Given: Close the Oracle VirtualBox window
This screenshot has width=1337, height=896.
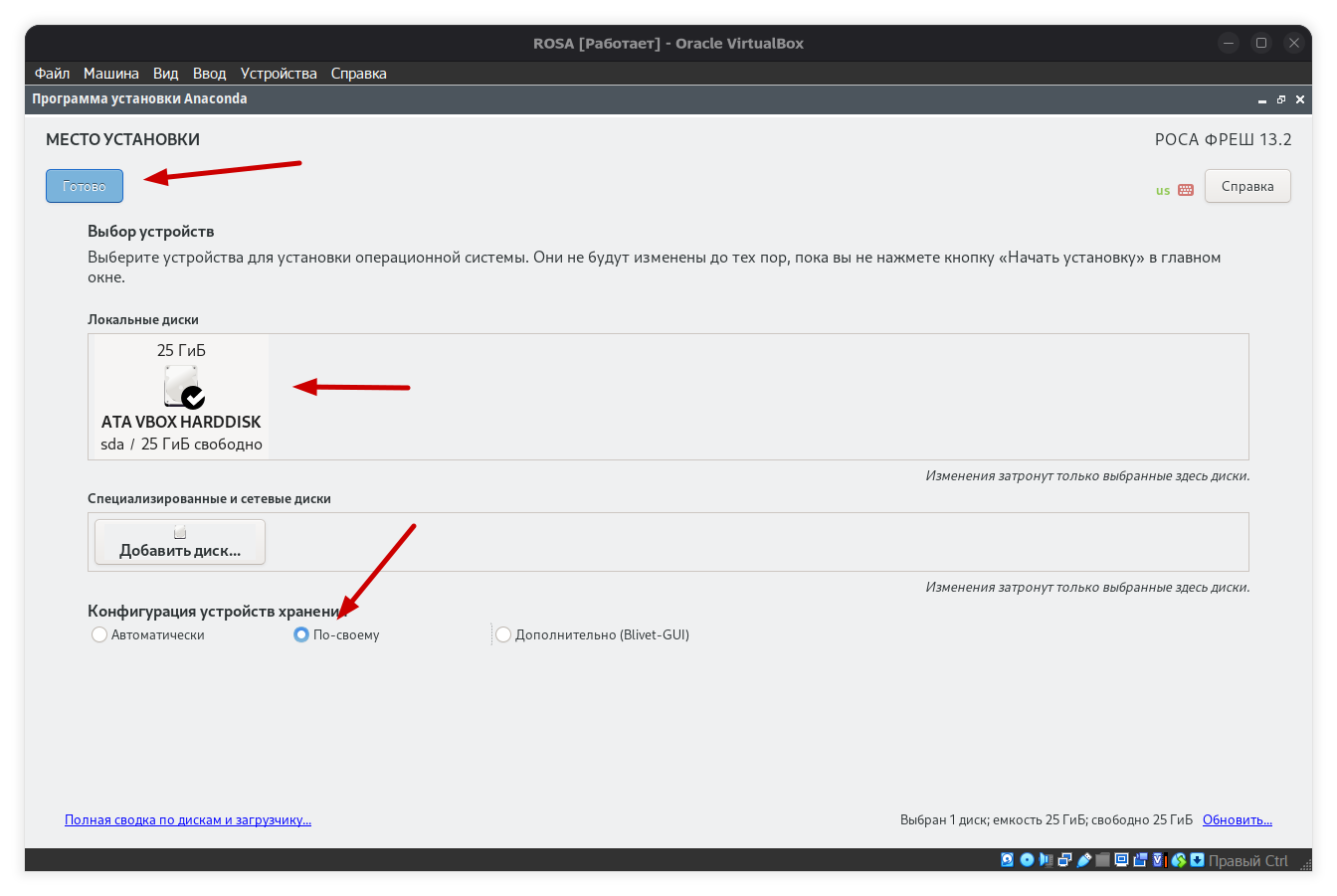Looking at the screenshot, I should click(x=1294, y=43).
